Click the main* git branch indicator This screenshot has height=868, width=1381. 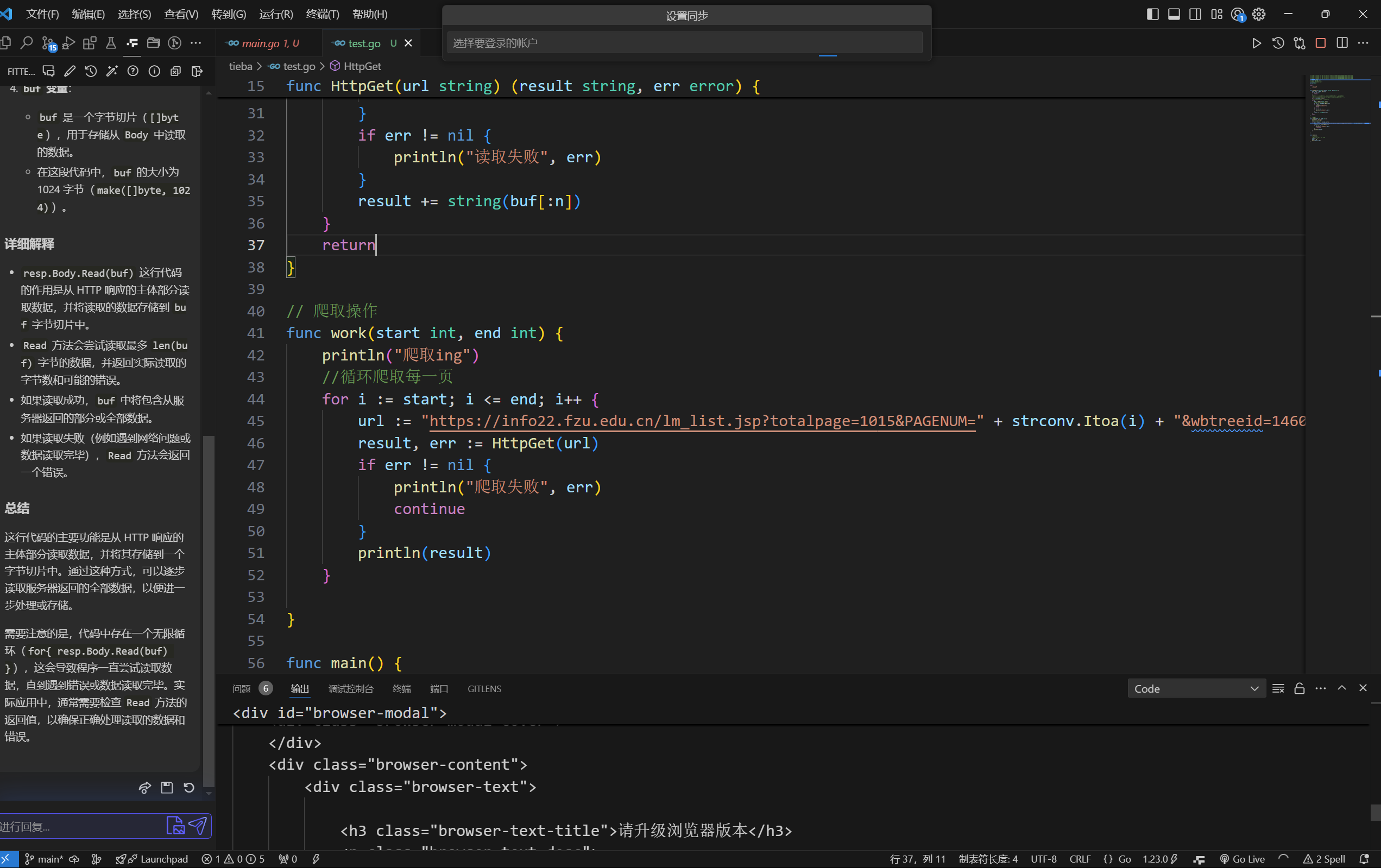43,859
